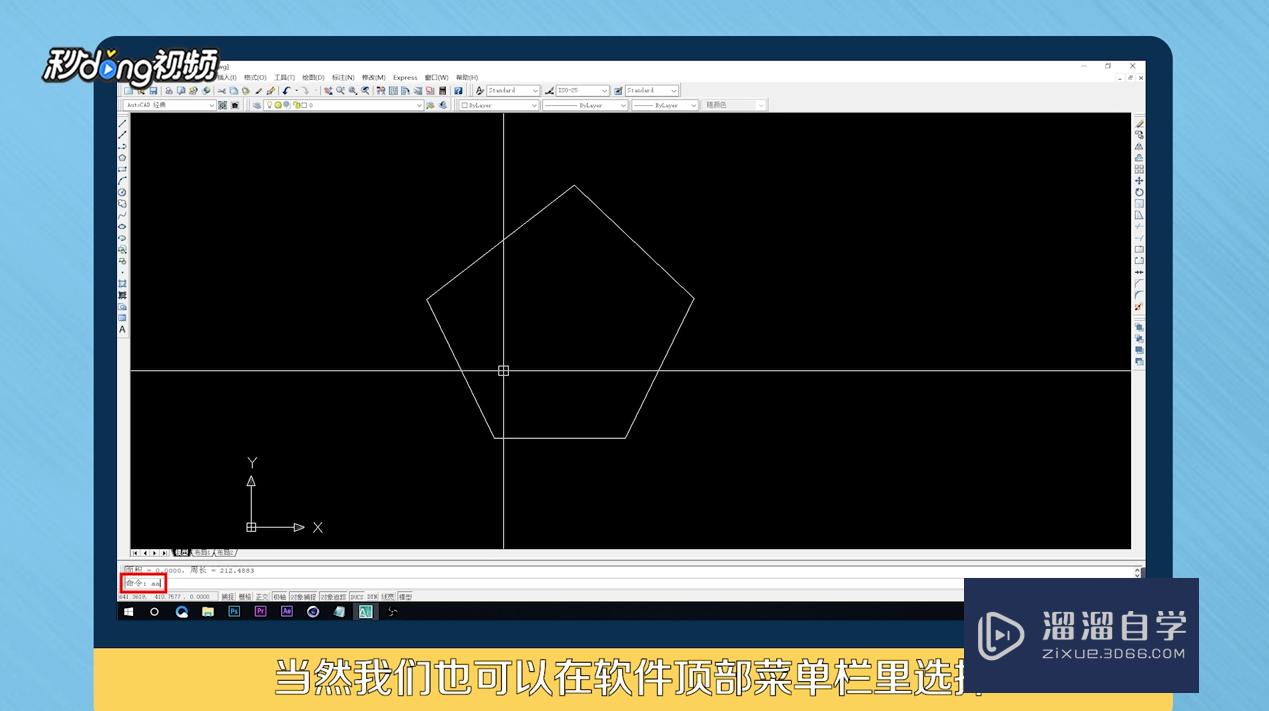Open a saved drawing with the Open icon
Image resolution: width=1269 pixels, height=711 pixels.
coord(140,90)
